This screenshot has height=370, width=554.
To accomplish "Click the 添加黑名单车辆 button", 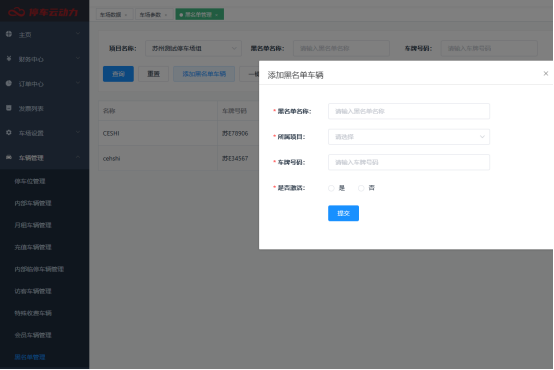I will pyautogui.click(x=204, y=74).
